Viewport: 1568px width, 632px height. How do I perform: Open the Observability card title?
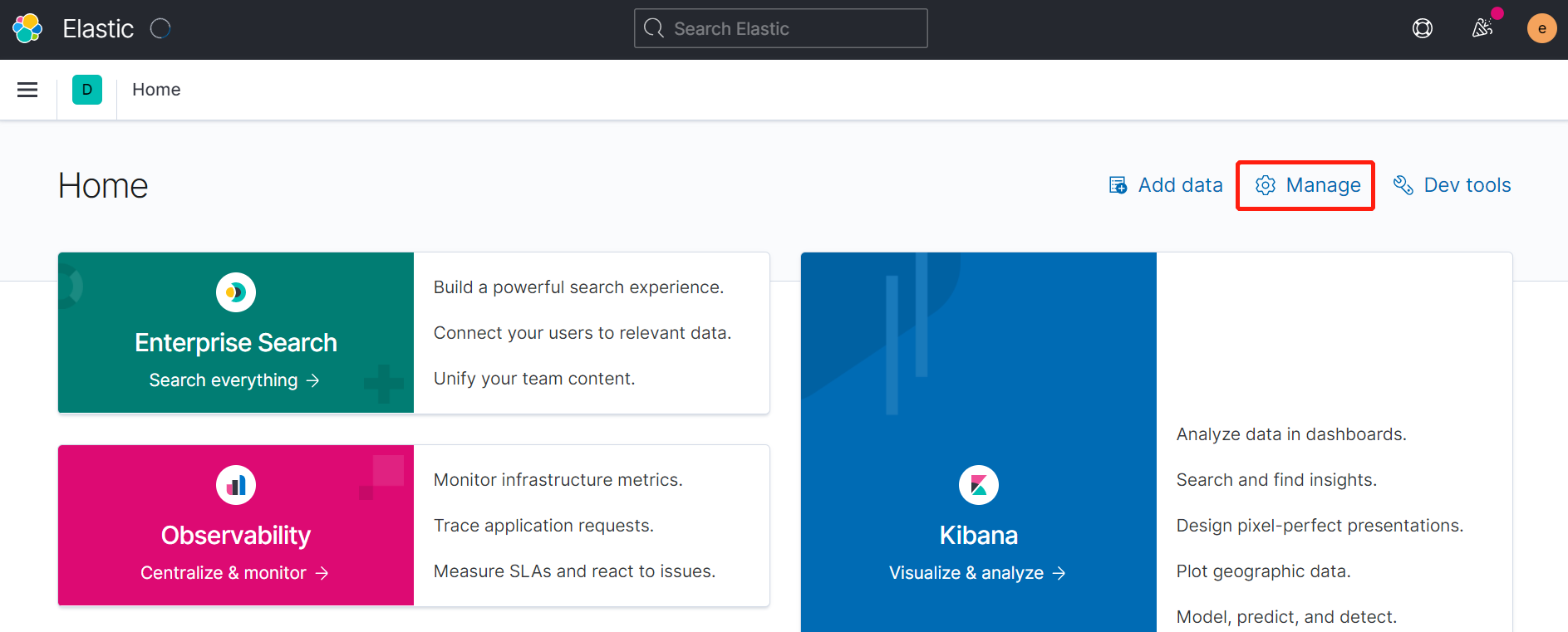(x=236, y=535)
